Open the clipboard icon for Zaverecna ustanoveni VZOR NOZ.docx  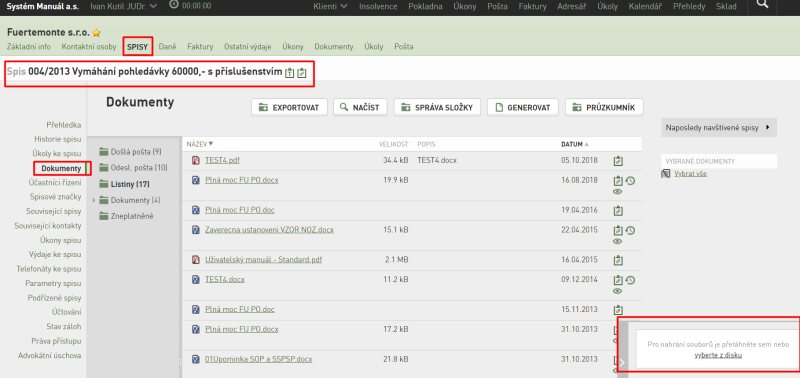tap(618, 230)
